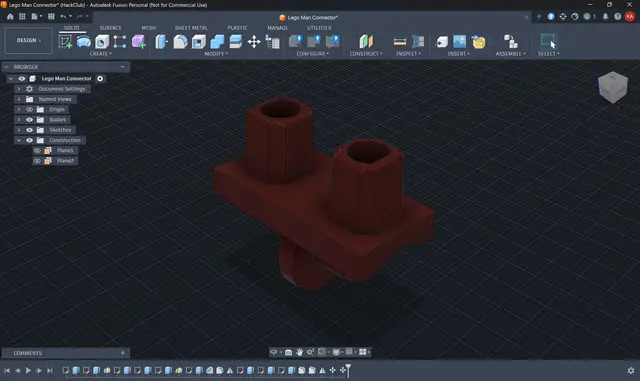The width and height of the screenshot is (640, 381).
Task: Activate the Move/Copy arrows tool
Action: (x=254, y=42)
